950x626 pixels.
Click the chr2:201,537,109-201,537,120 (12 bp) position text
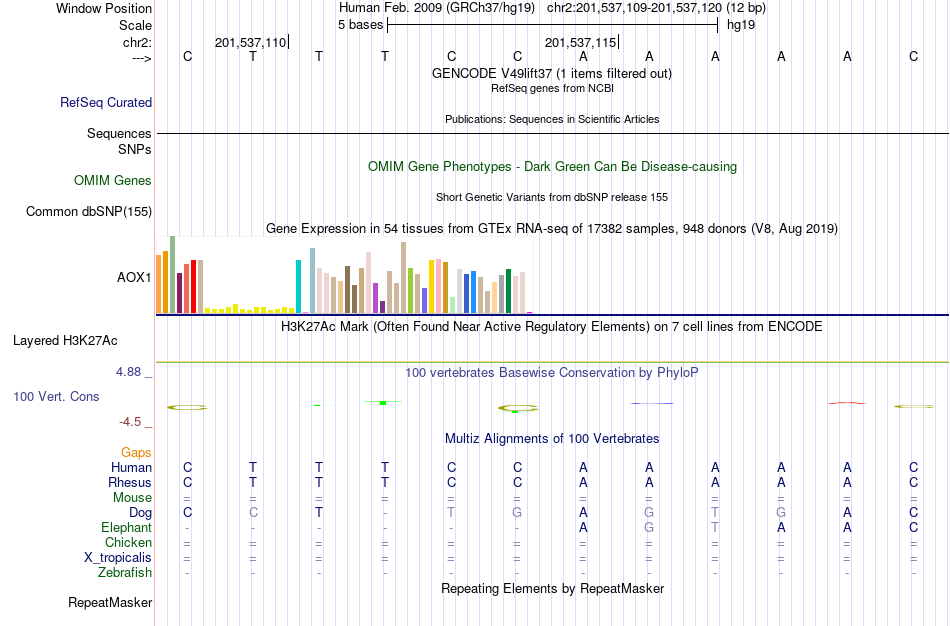pyautogui.click(x=656, y=8)
